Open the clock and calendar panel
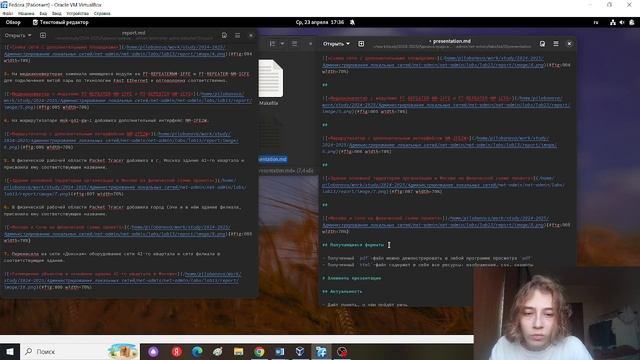640x360 pixels. [x=320, y=22]
